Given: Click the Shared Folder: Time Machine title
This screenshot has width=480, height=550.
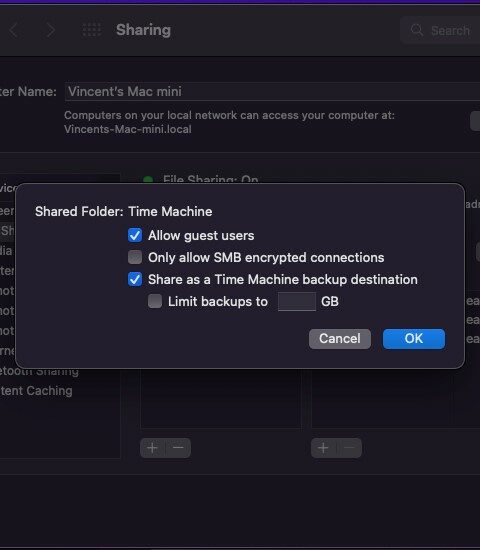Looking at the screenshot, I should (x=124, y=212).
